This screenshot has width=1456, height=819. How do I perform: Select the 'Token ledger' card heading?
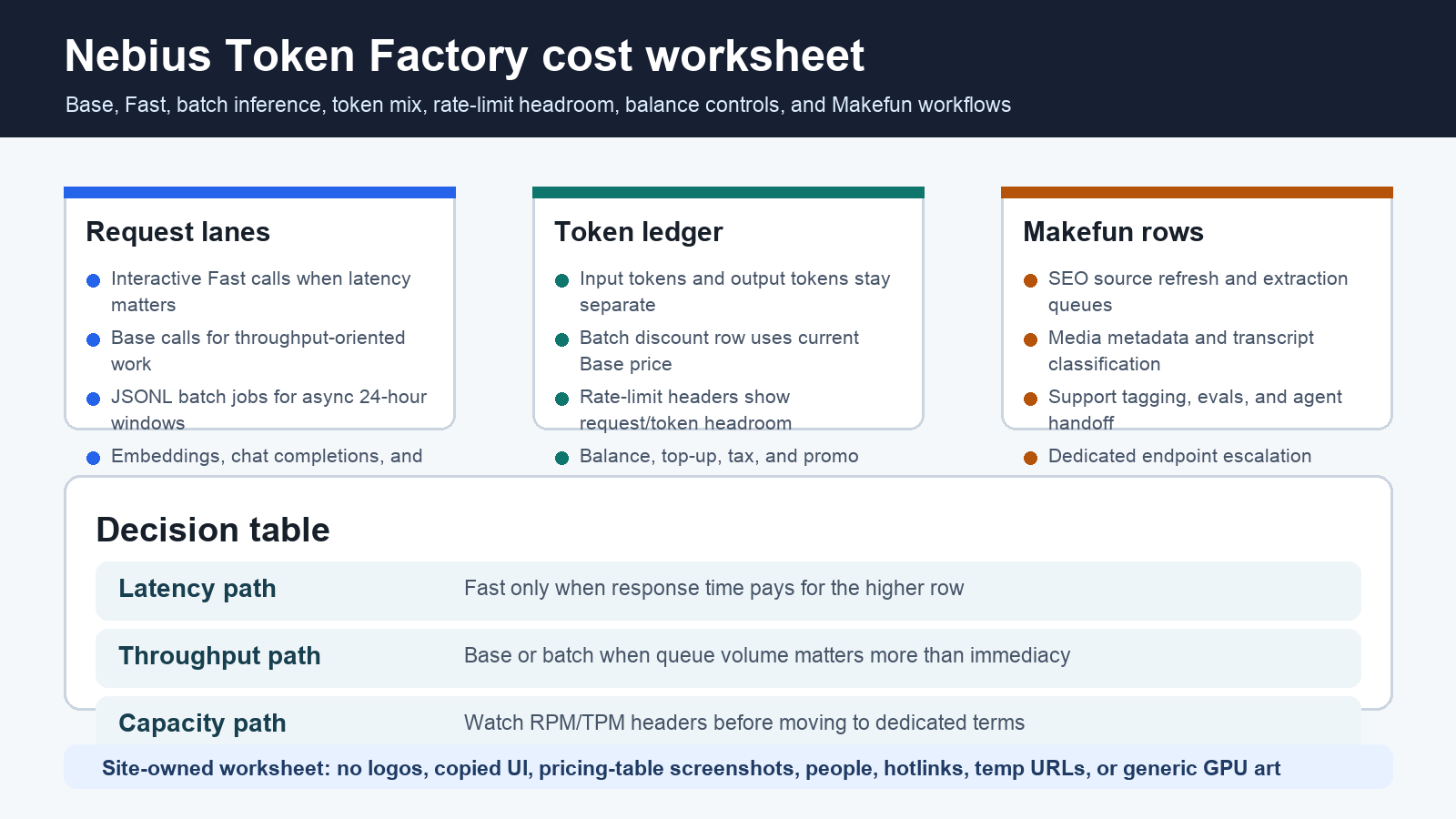(639, 232)
